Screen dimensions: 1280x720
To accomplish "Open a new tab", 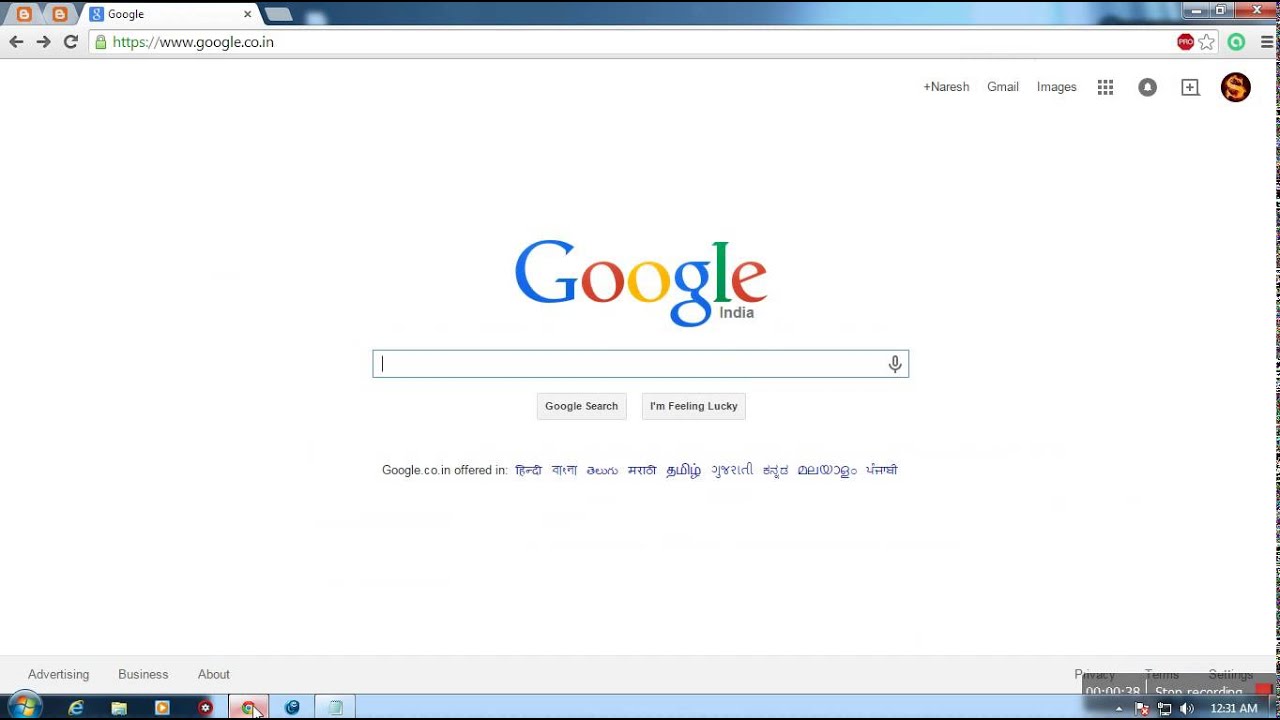I will pos(278,14).
